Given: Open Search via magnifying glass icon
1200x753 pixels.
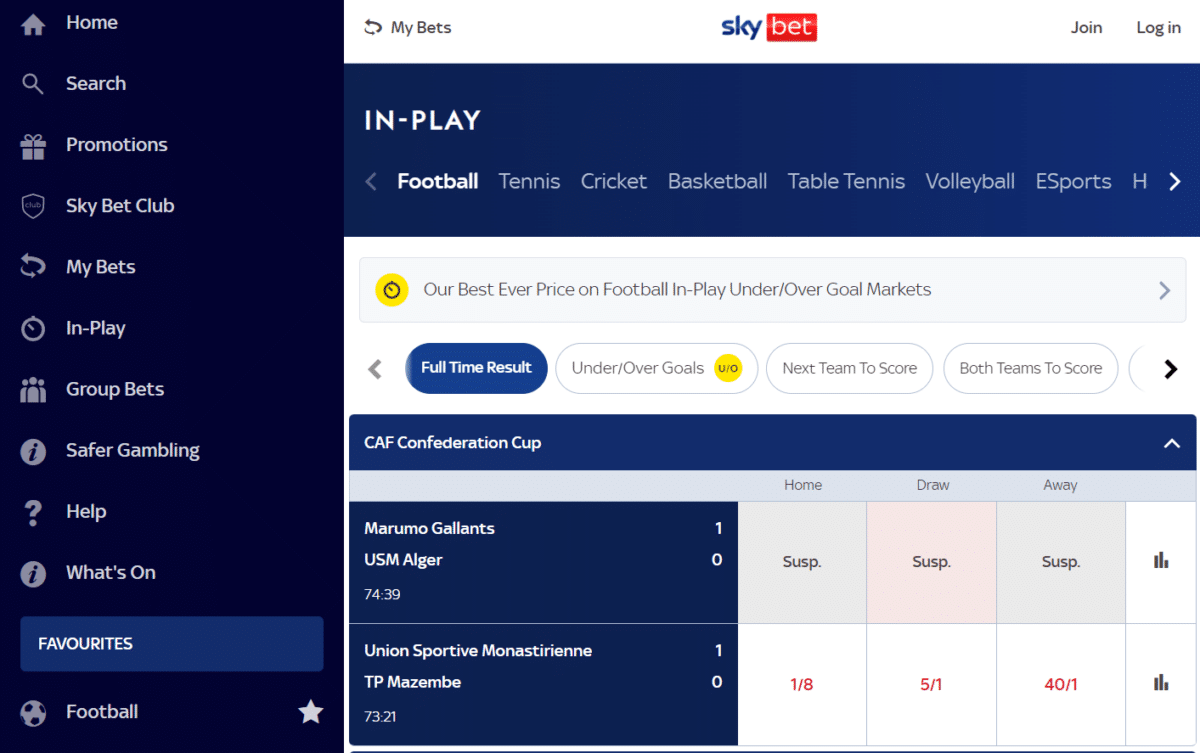Looking at the screenshot, I should point(33,84).
